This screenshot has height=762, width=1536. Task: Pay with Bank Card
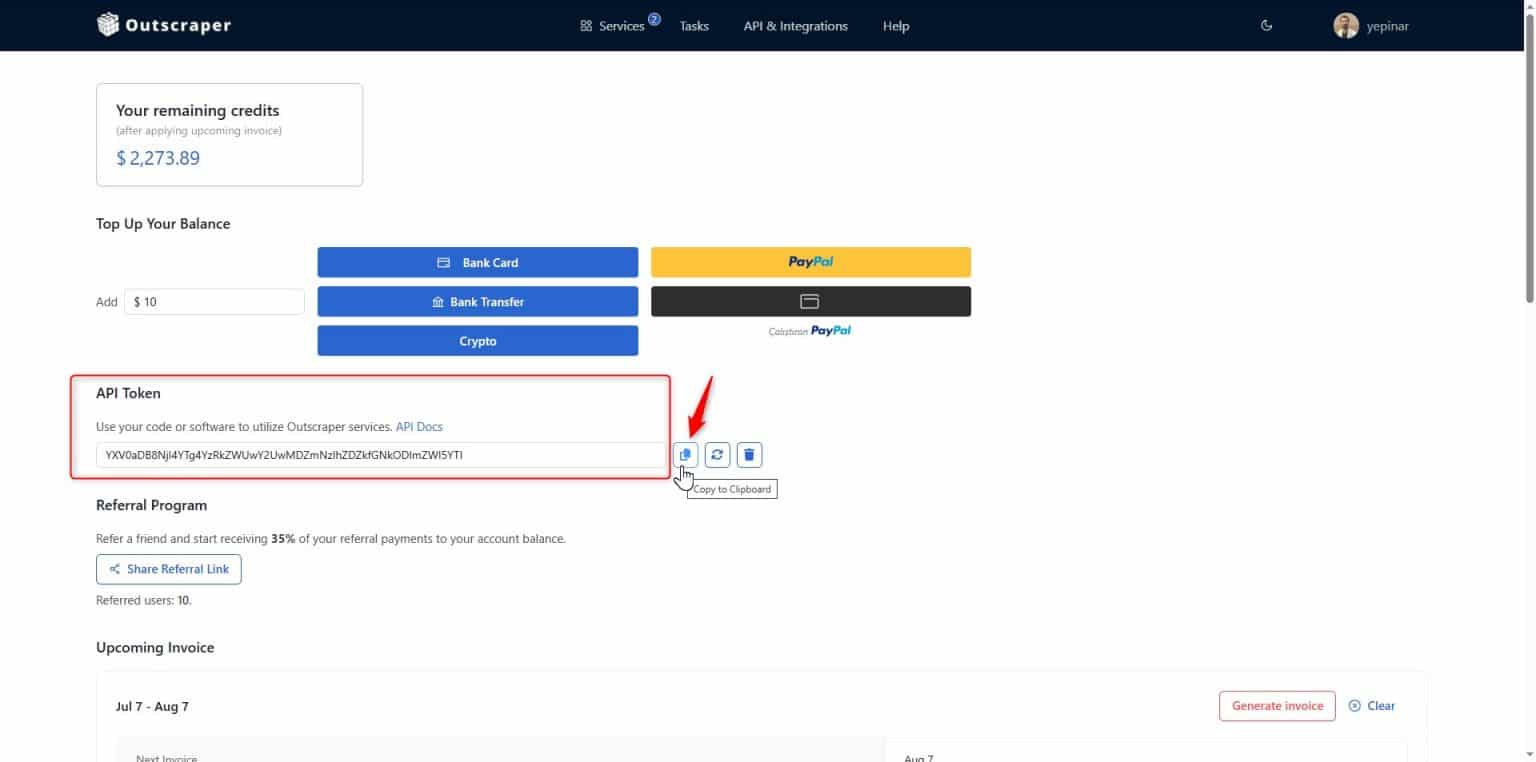(477, 262)
